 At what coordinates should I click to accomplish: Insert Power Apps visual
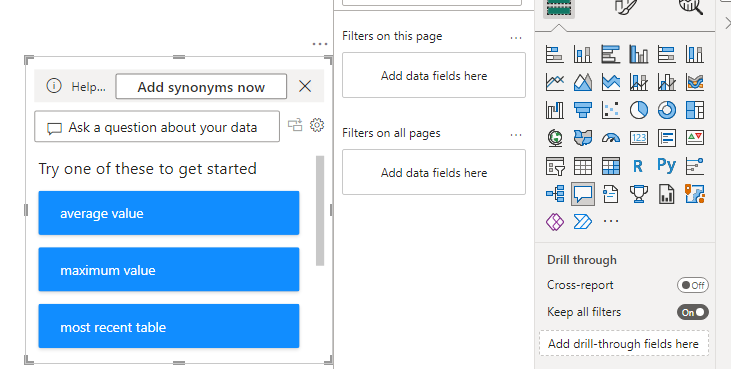tap(555, 222)
